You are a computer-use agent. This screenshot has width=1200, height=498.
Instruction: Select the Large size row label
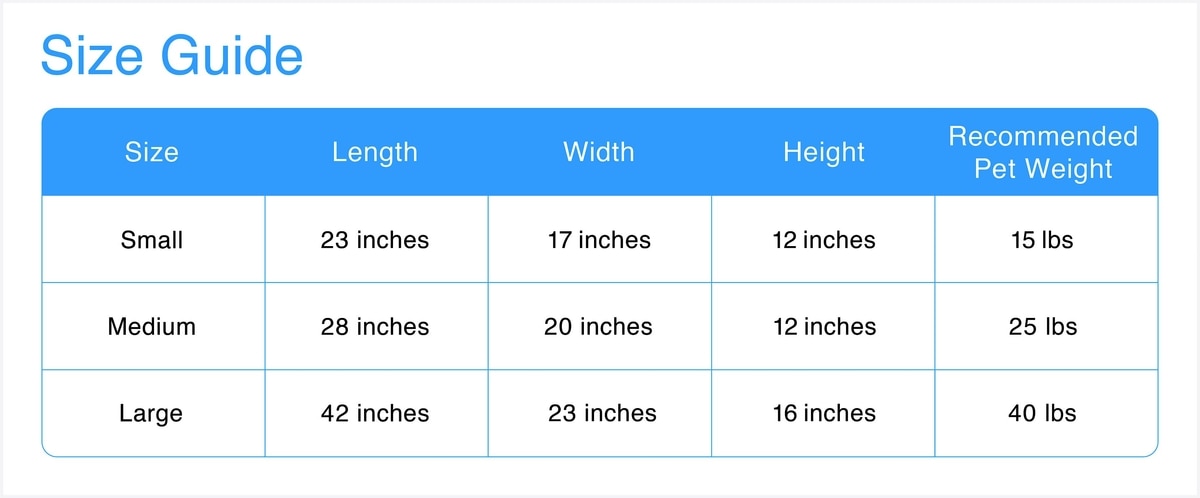click(152, 413)
